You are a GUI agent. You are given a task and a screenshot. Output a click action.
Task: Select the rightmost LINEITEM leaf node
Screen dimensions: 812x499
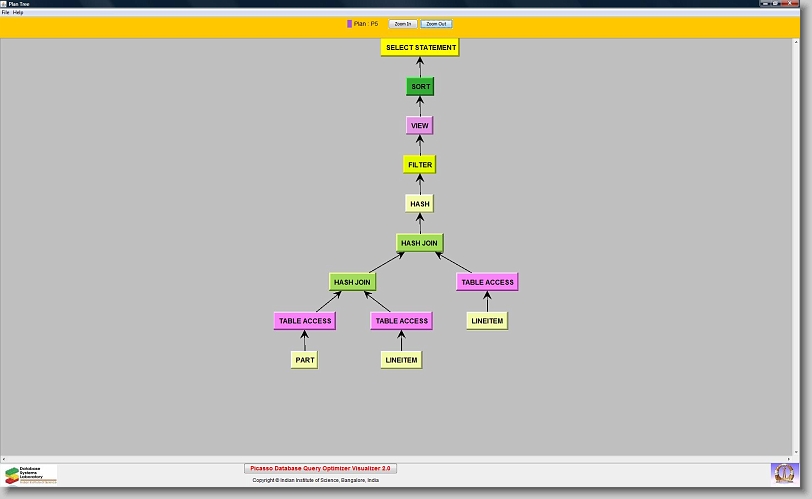tap(487, 321)
